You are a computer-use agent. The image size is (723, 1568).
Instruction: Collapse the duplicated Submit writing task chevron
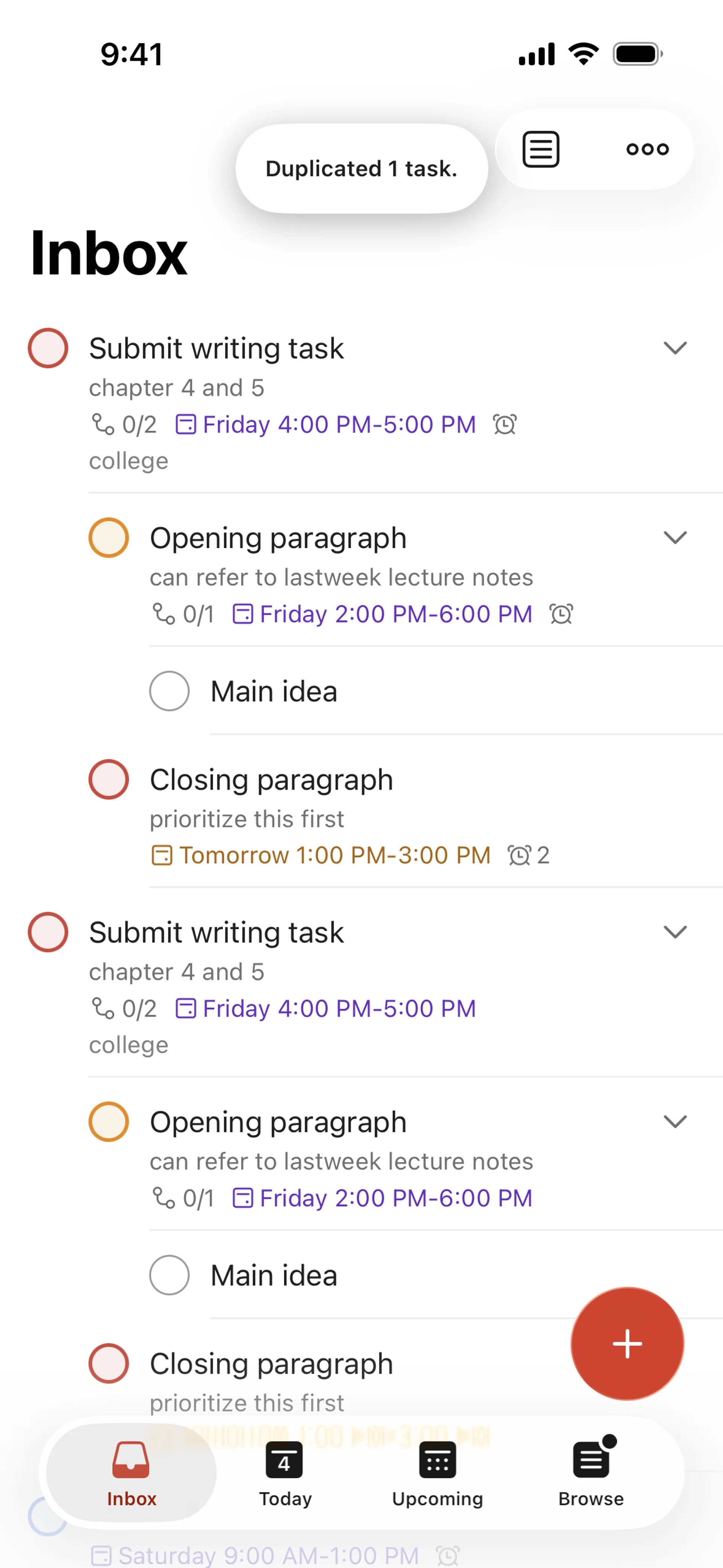pyautogui.click(x=675, y=932)
